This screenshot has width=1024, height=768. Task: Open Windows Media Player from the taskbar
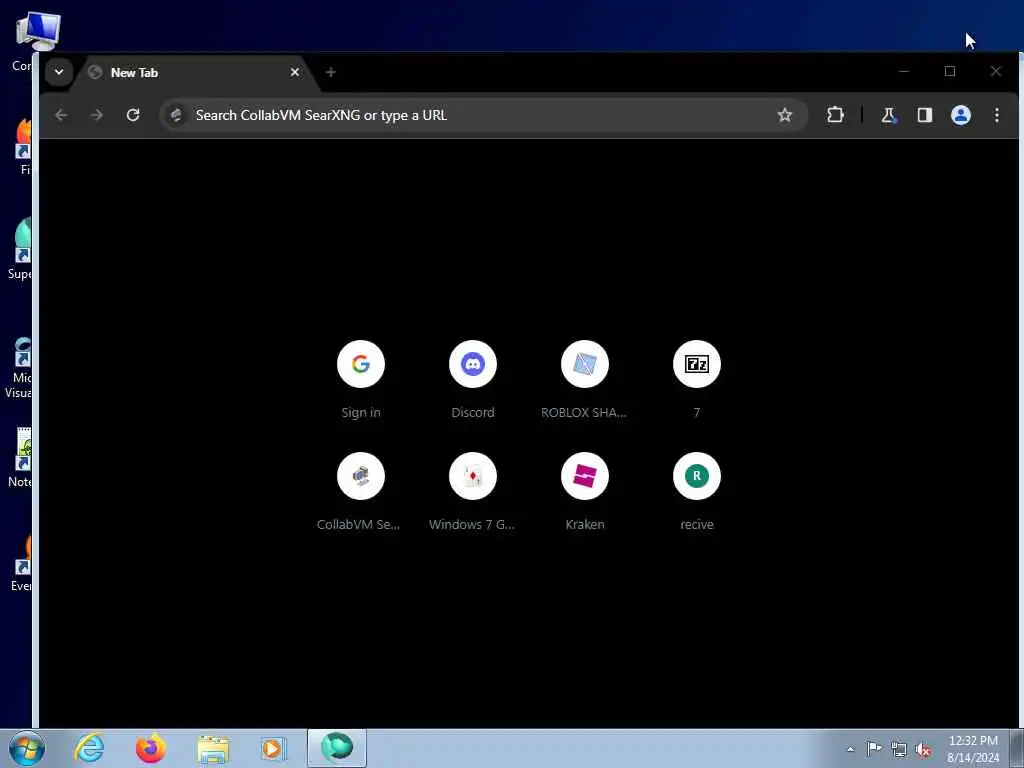(x=274, y=748)
